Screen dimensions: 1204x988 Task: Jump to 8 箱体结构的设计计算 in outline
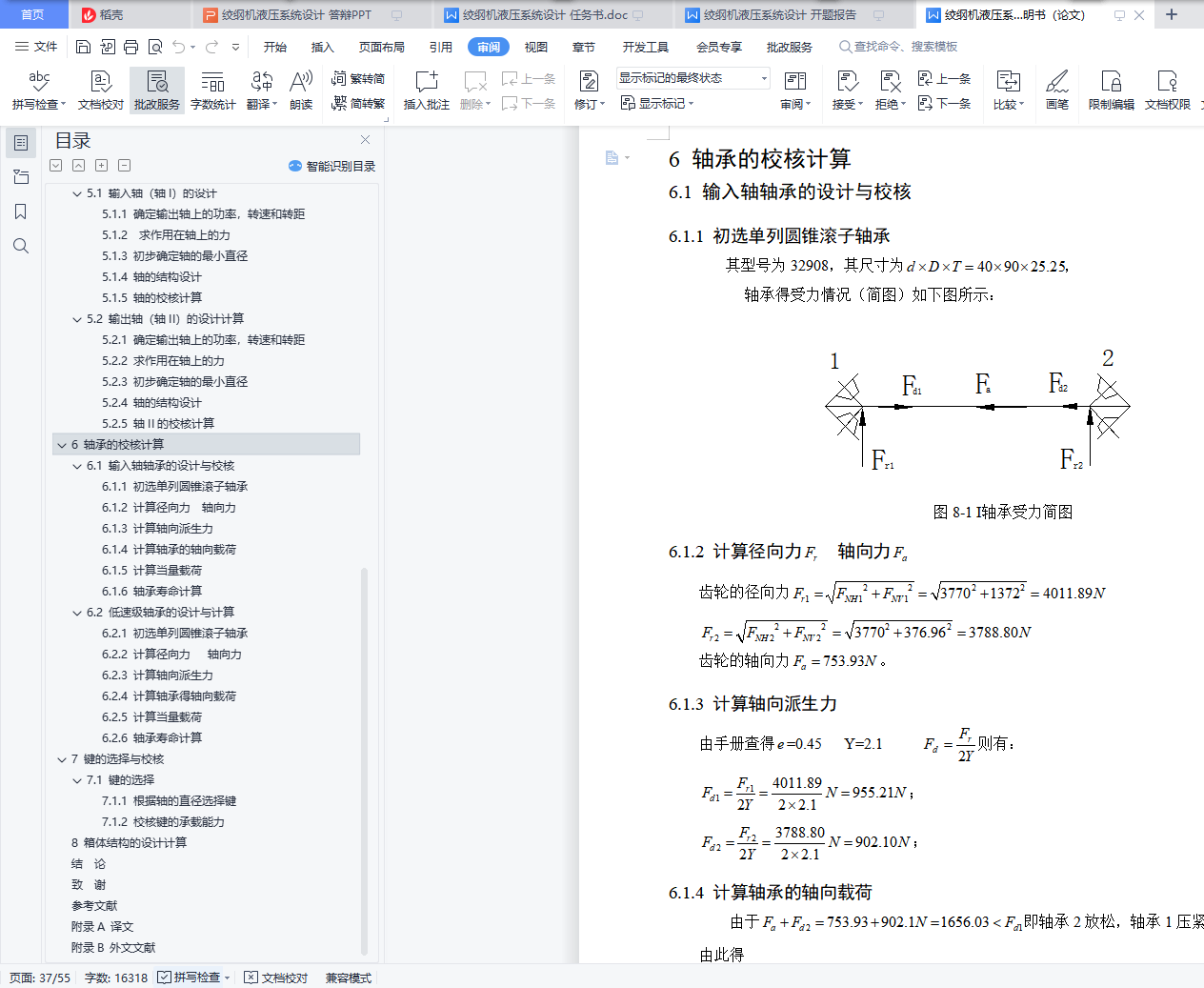click(129, 843)
